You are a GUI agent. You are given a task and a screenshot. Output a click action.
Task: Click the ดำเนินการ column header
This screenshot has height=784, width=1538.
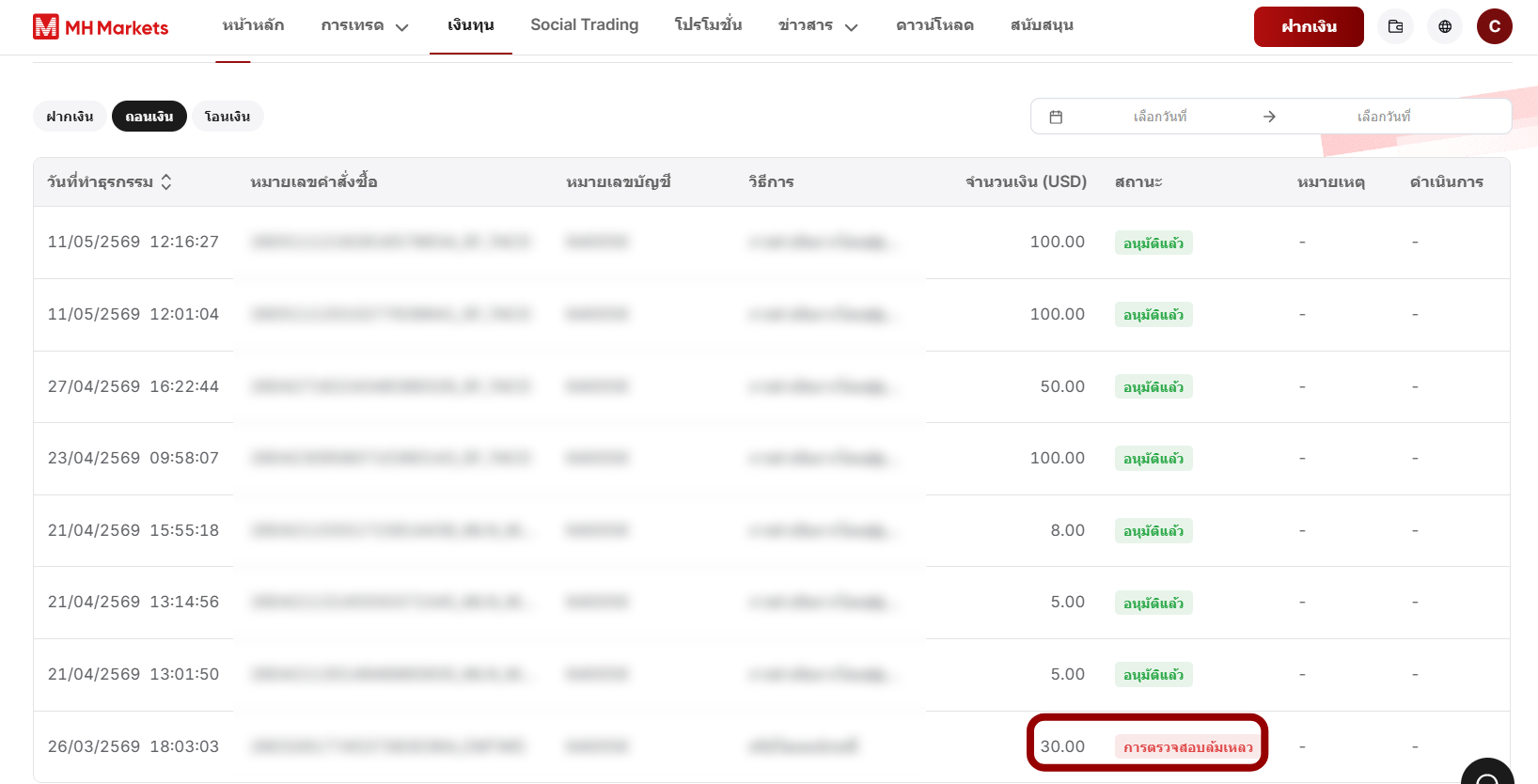click(x=1447, y=181)
